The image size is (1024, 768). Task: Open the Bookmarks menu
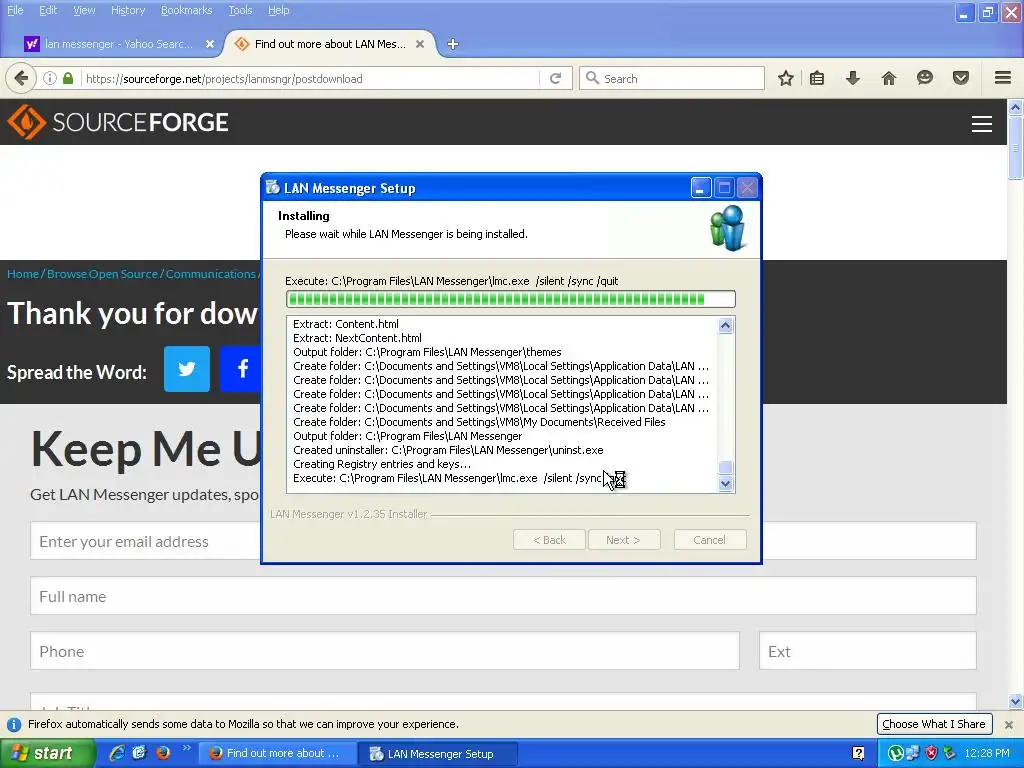[x=186, y=10]
